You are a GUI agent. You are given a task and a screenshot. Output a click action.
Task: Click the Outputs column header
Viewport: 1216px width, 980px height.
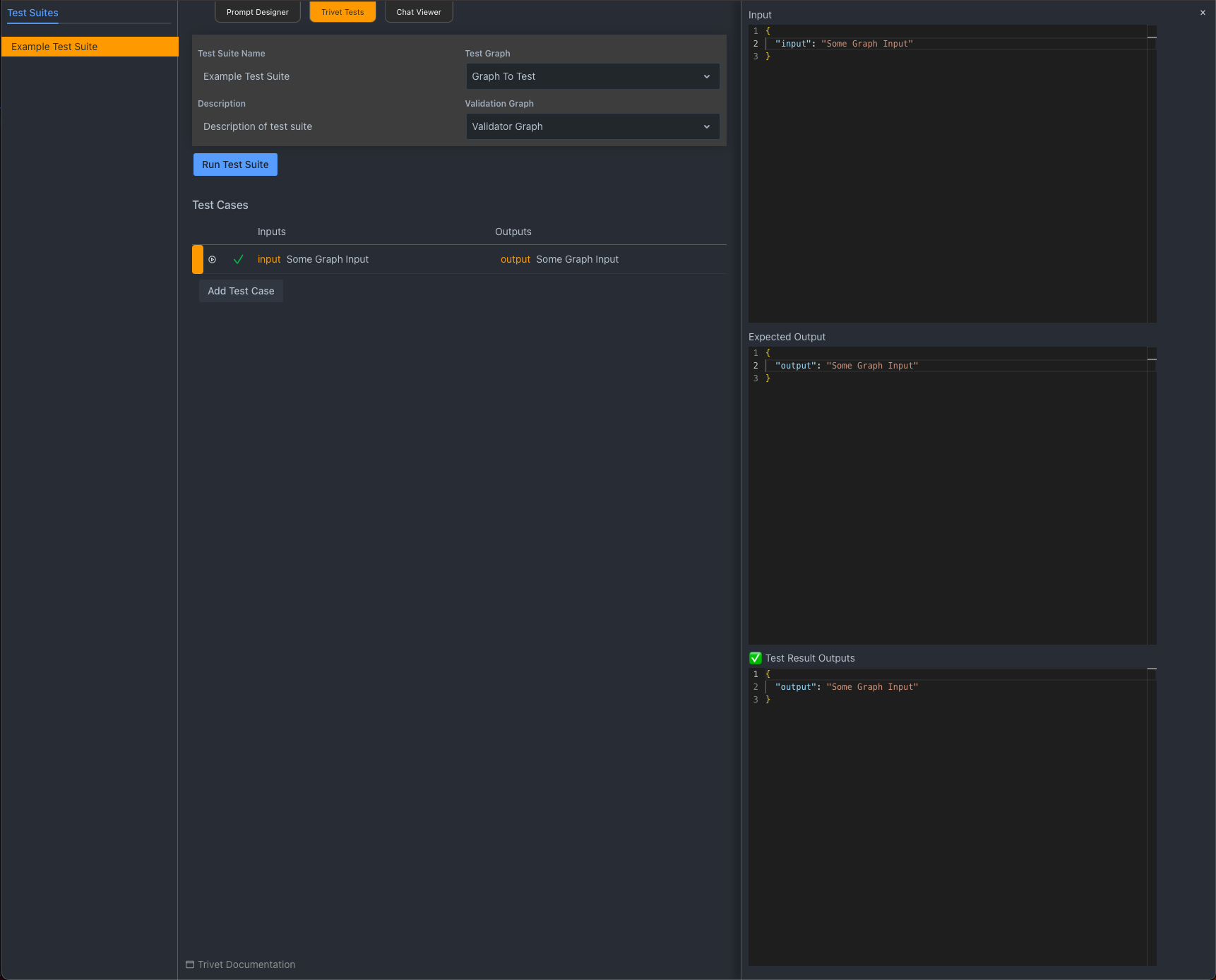[x=513, y=232]
